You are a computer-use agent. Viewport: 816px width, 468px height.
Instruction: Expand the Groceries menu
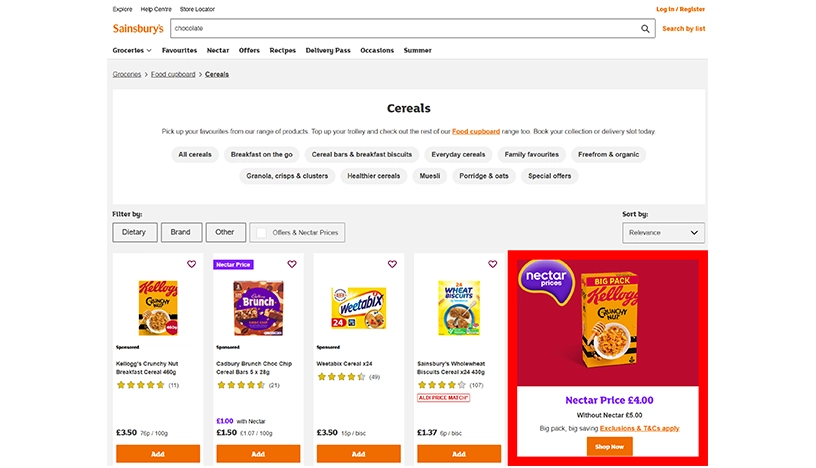[132, 50]
